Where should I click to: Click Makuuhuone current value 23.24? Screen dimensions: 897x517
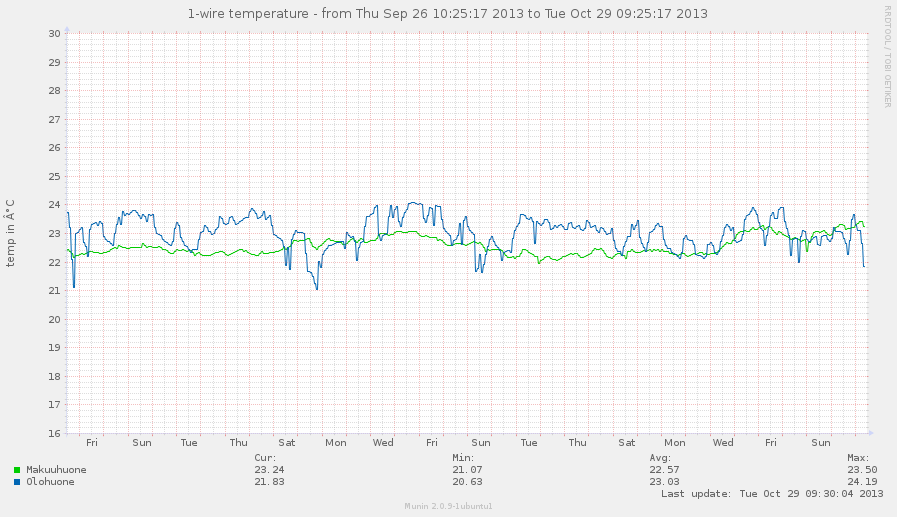coord(269,470)
